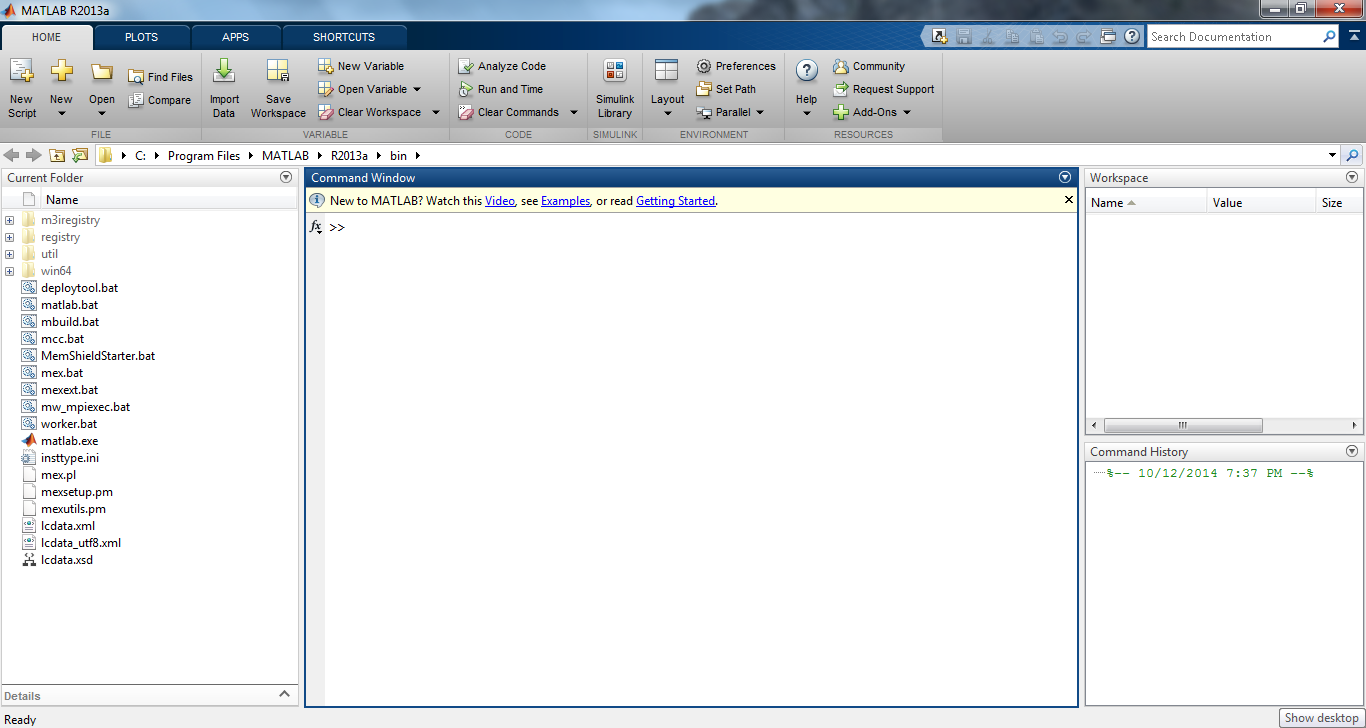Click the Show desktop button
1366x728 pixels.
(1322, 718)
